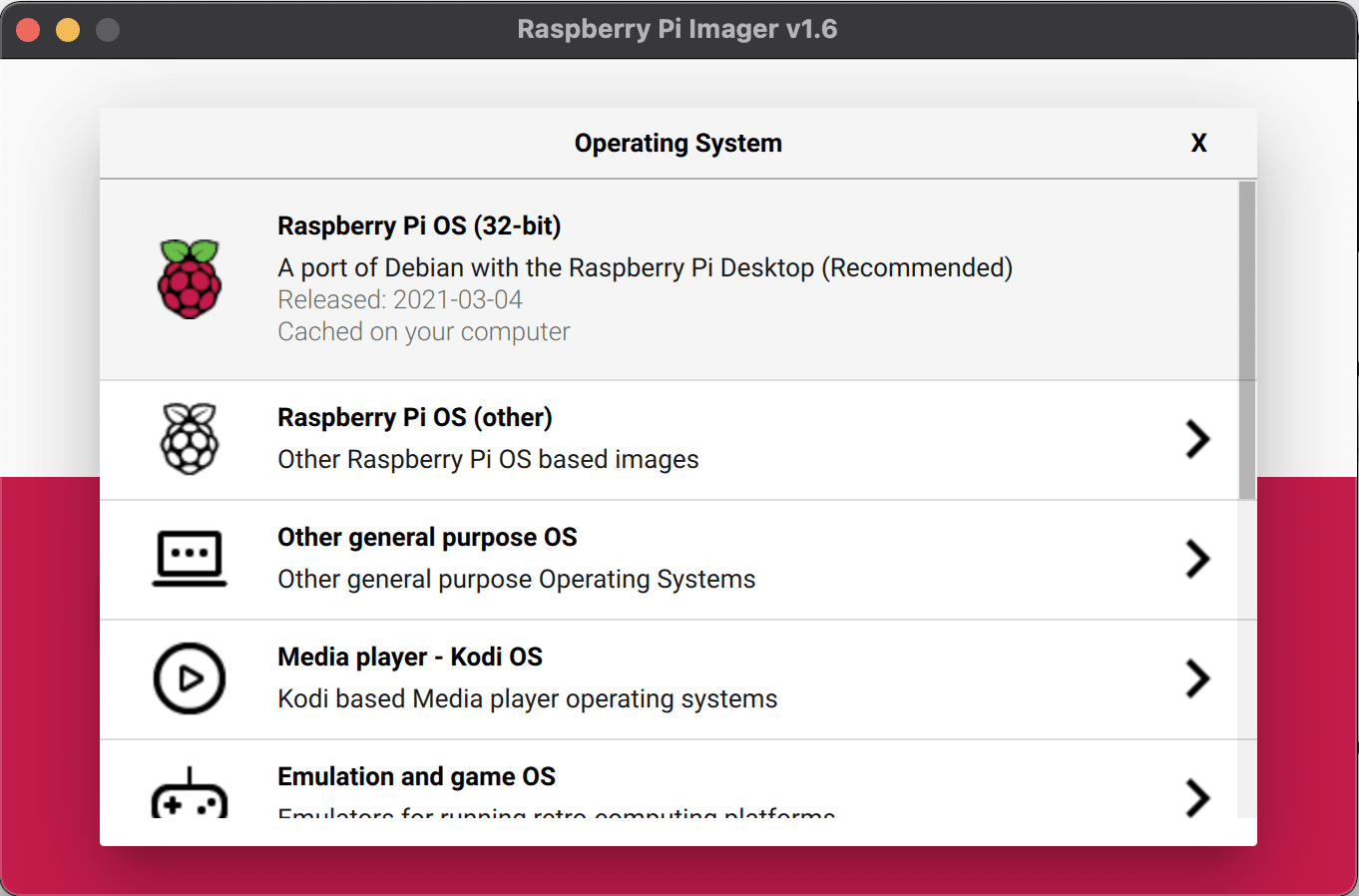This screenshot has width=1359, height=896.
Task: Click the Emulation and game OS list item
Action: click(599, 788)
